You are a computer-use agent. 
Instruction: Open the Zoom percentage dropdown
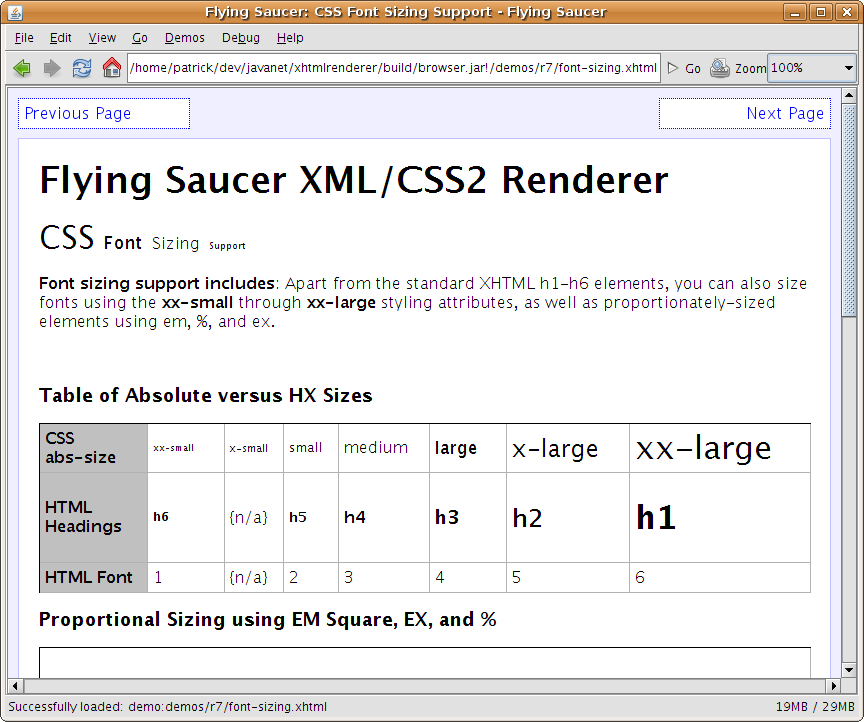(x=812, y=68)
